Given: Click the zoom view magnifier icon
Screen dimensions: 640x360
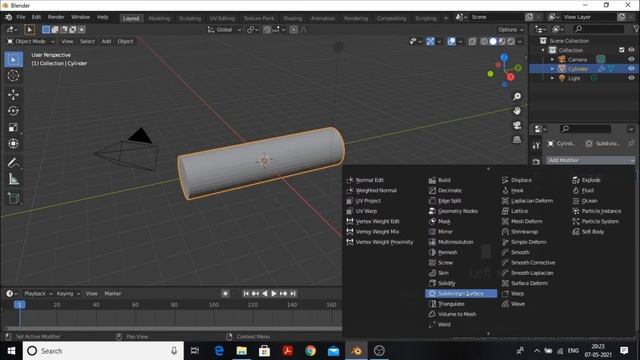Looking at the screenshot, I should pos(517,97).
